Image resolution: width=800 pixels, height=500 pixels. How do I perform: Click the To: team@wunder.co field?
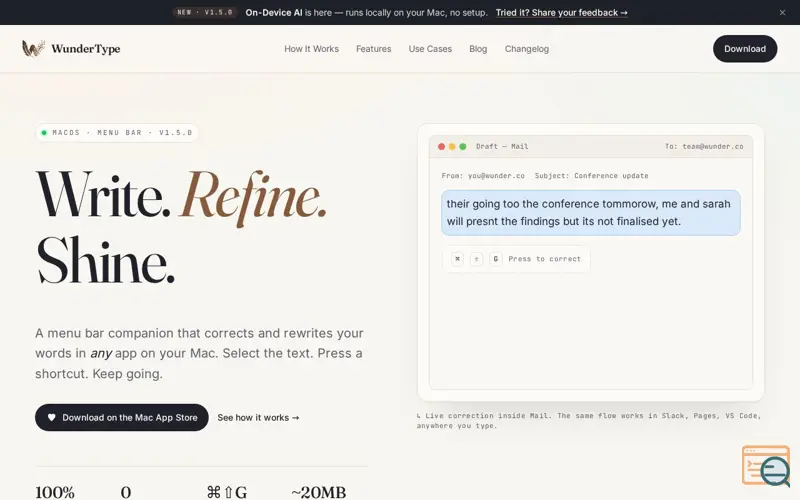point(704,146)
